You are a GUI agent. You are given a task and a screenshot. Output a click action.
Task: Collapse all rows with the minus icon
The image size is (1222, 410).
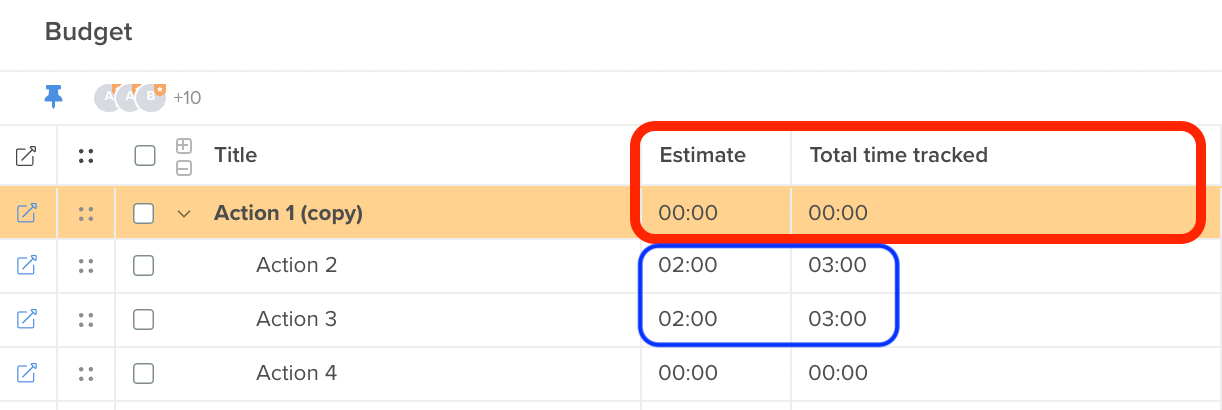[184, 168]
